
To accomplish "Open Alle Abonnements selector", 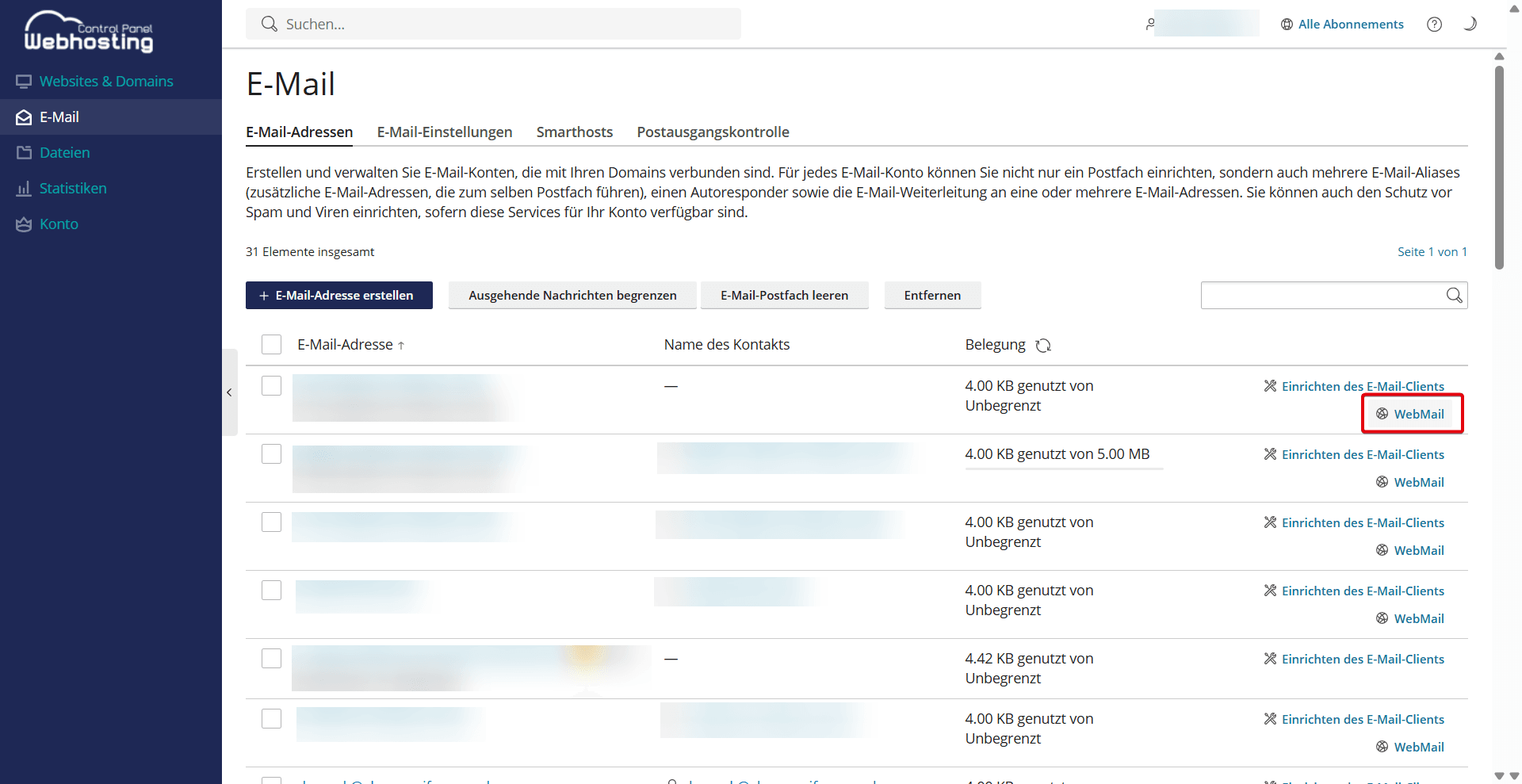I will click(x=1352, y=24).
